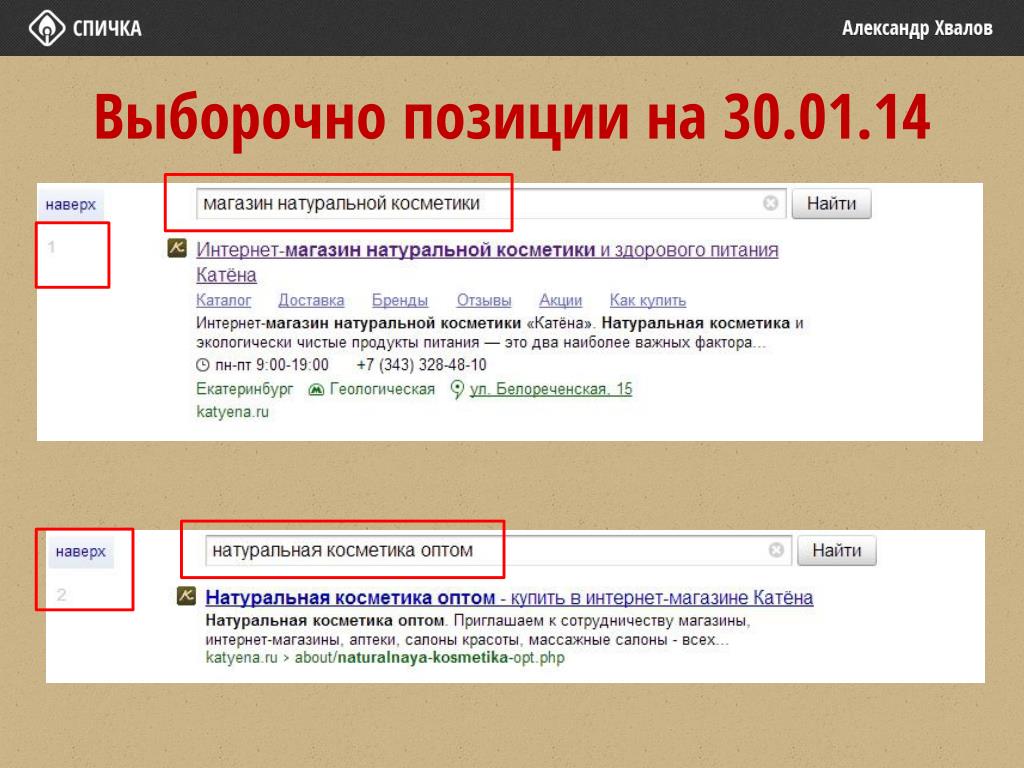Screen dimensions: 1024x768
Task: Click the 'Найти' button of second search
Action: click(x=837, y=551)
